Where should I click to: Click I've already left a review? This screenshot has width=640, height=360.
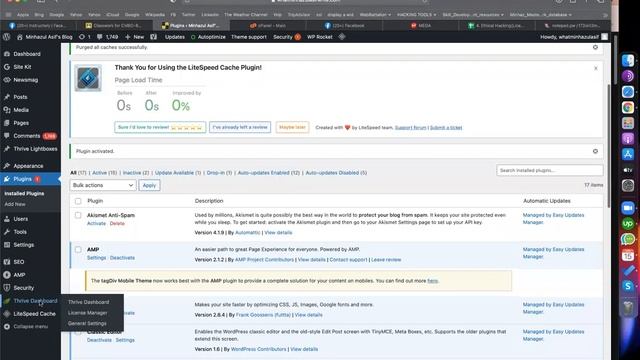[240, 127]
